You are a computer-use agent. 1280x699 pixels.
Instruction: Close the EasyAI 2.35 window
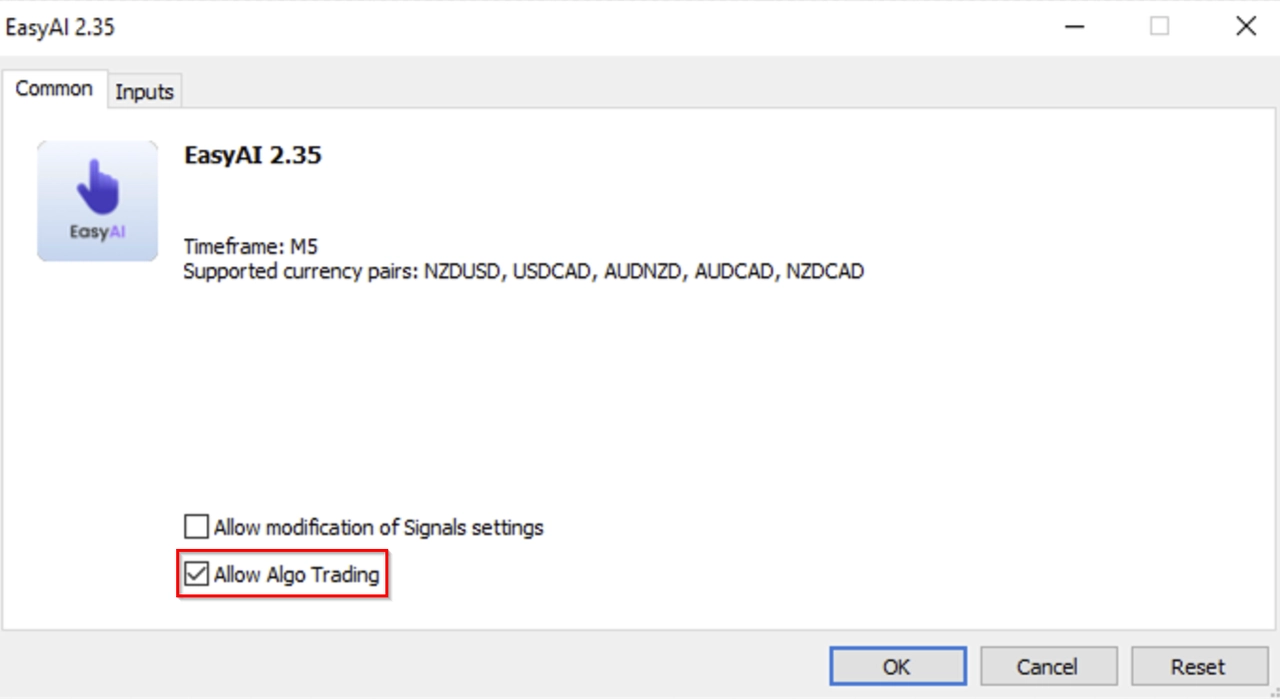[x=1246, y=27]
